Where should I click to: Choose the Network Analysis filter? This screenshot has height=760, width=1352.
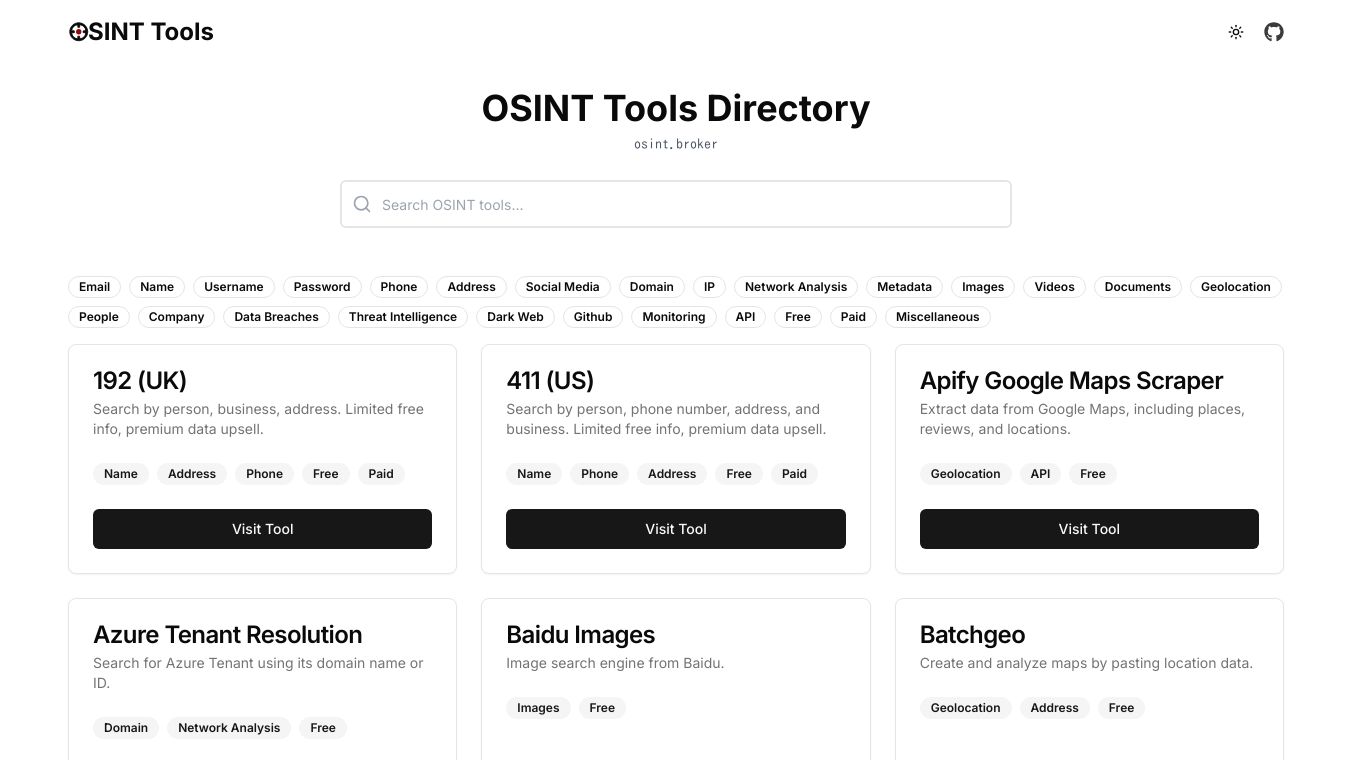[x=796, y=287]
